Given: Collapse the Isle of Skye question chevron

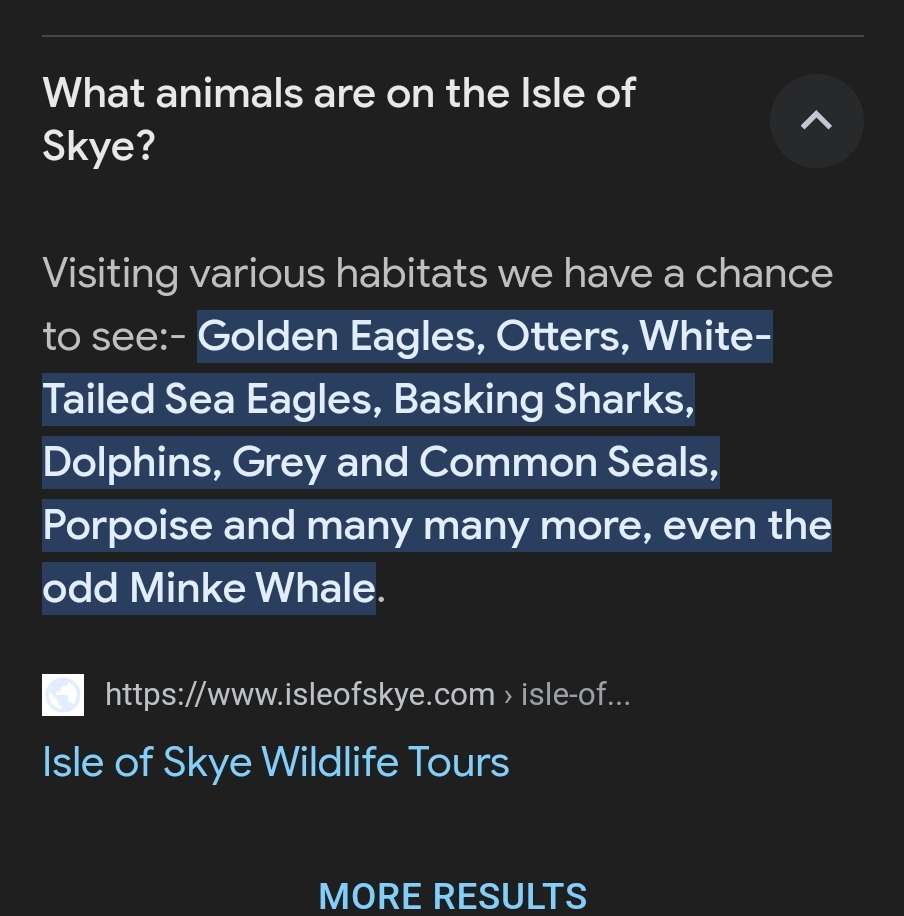Looking at the screenshot, I should click(816, 121).
